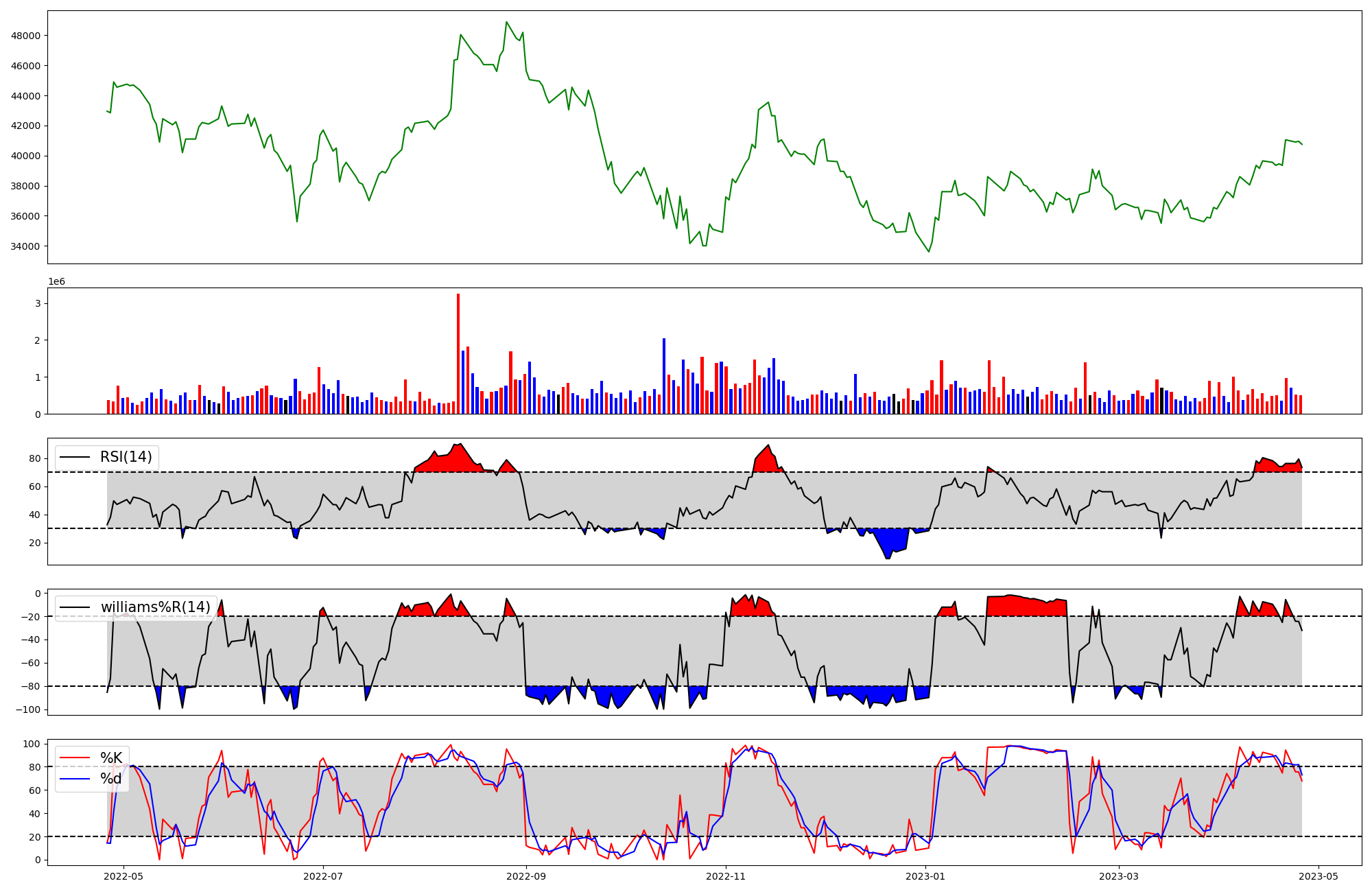Viewport: 1372px width, 892px height.
Task: Click the RSI(14) legend entry
Action: (x=126, y=457)
